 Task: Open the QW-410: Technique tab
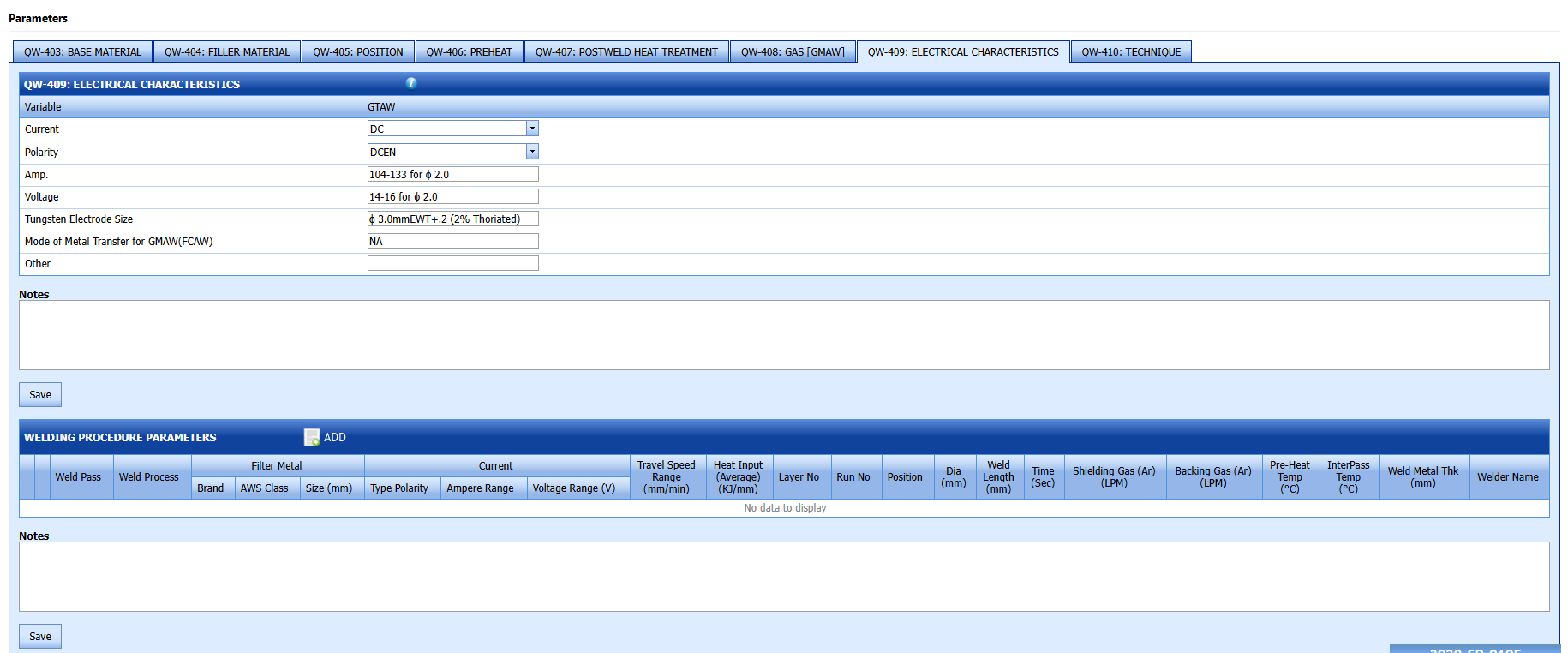coord(1130,52)
